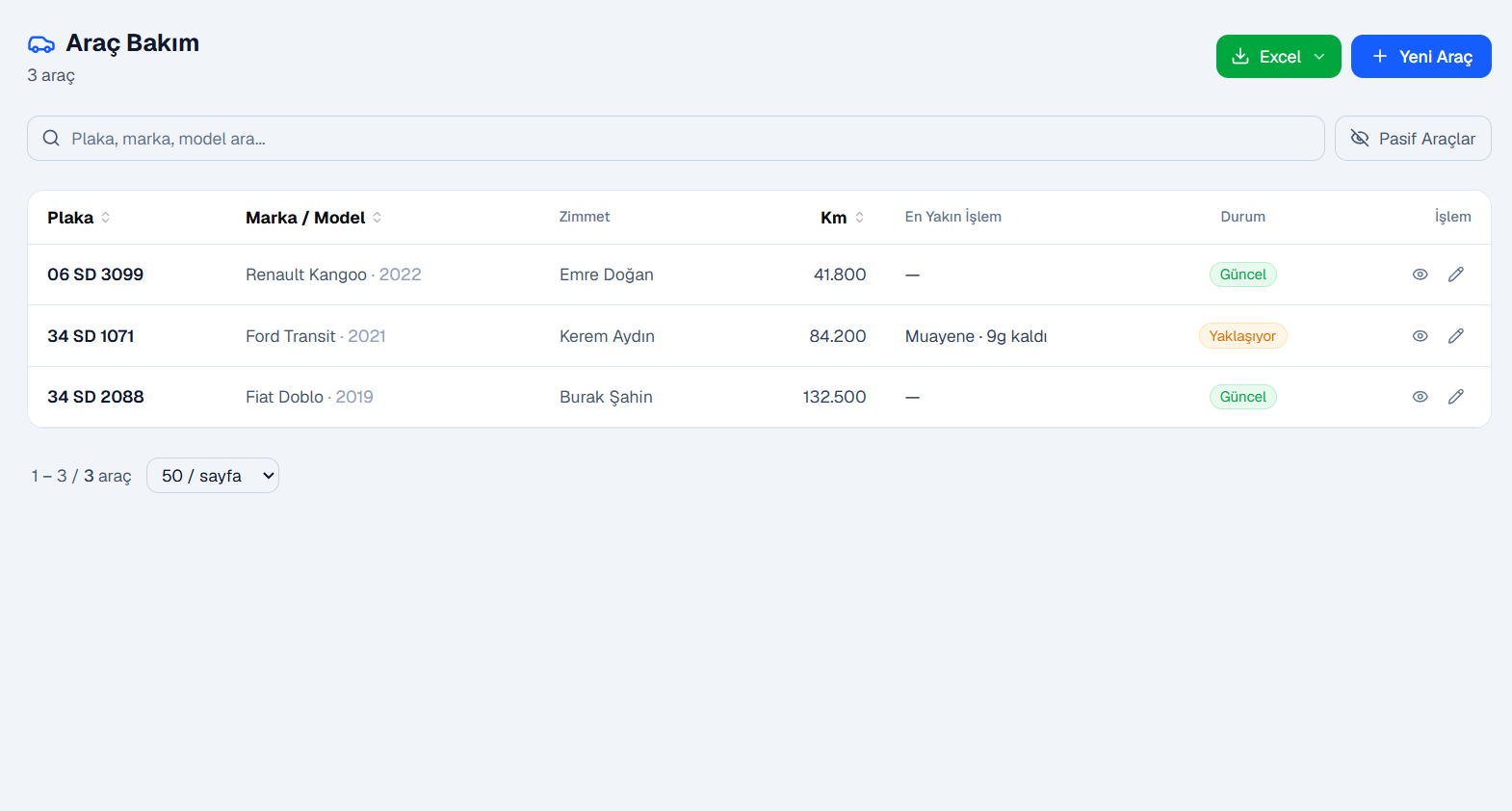Image resolution: width=1512 pixels, height=811 pixels.
Task: Toggle Pasif Araçlar visibility
Action: 1413,139
